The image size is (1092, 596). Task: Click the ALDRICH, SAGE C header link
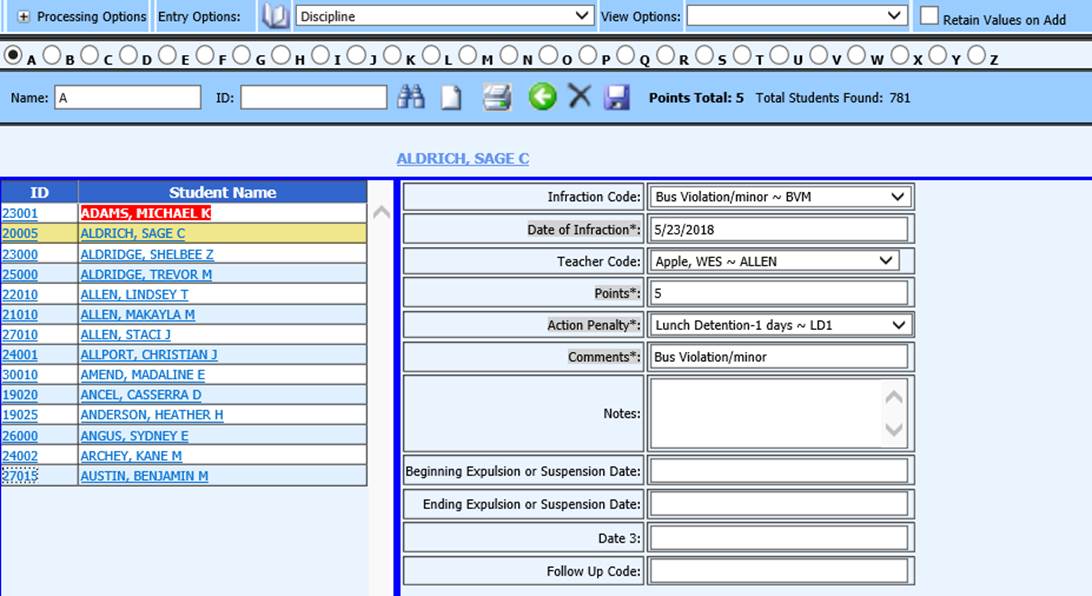click(462, 159)
